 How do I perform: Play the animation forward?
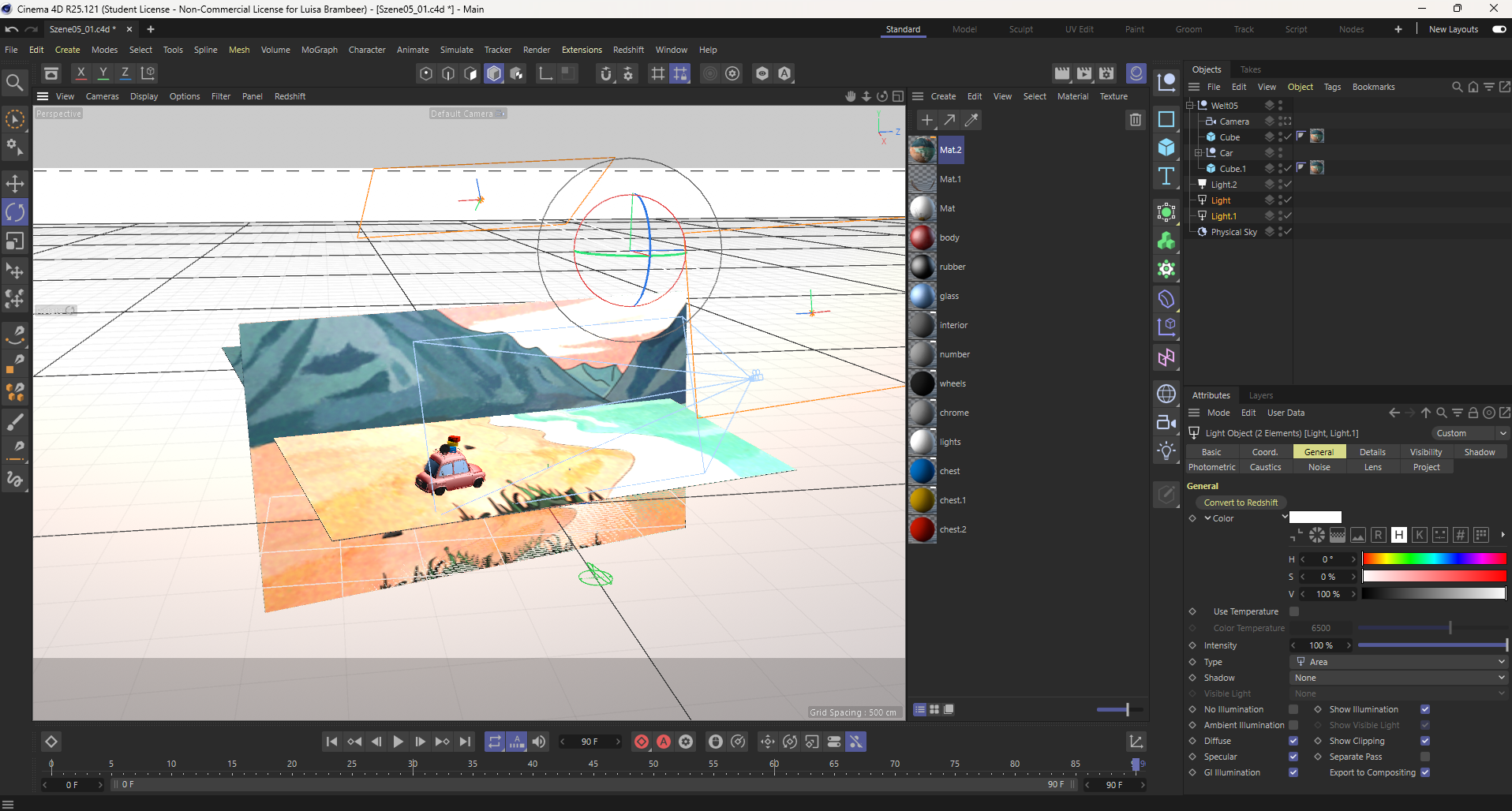399,742
